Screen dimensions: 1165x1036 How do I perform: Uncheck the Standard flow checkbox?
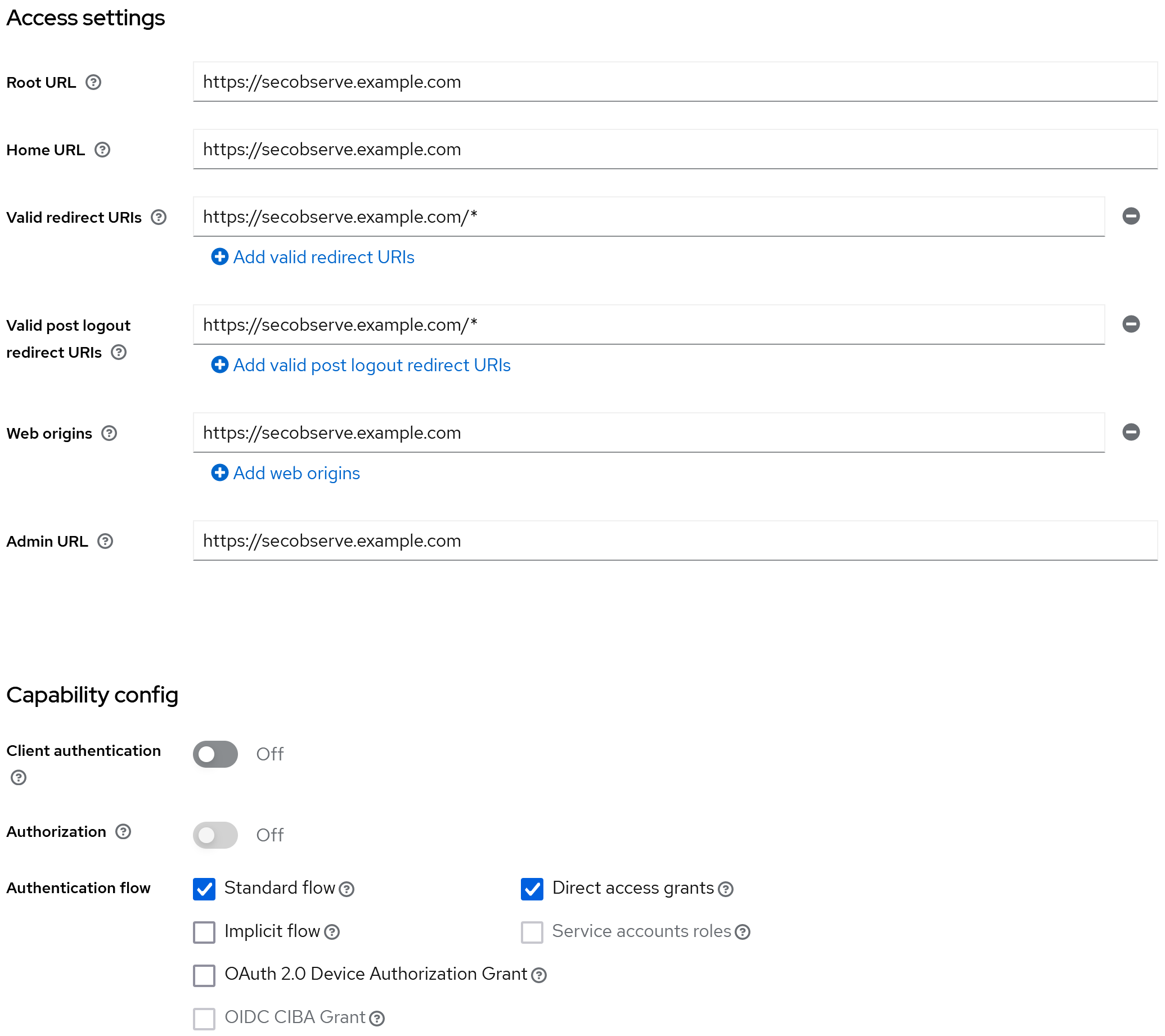(x=204, y=889)
